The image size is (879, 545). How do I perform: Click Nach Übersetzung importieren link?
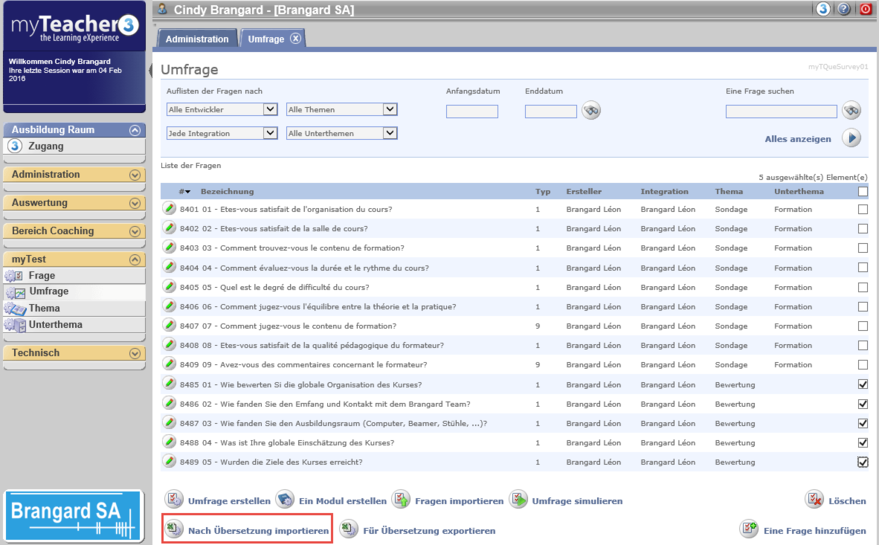[258, 530]
